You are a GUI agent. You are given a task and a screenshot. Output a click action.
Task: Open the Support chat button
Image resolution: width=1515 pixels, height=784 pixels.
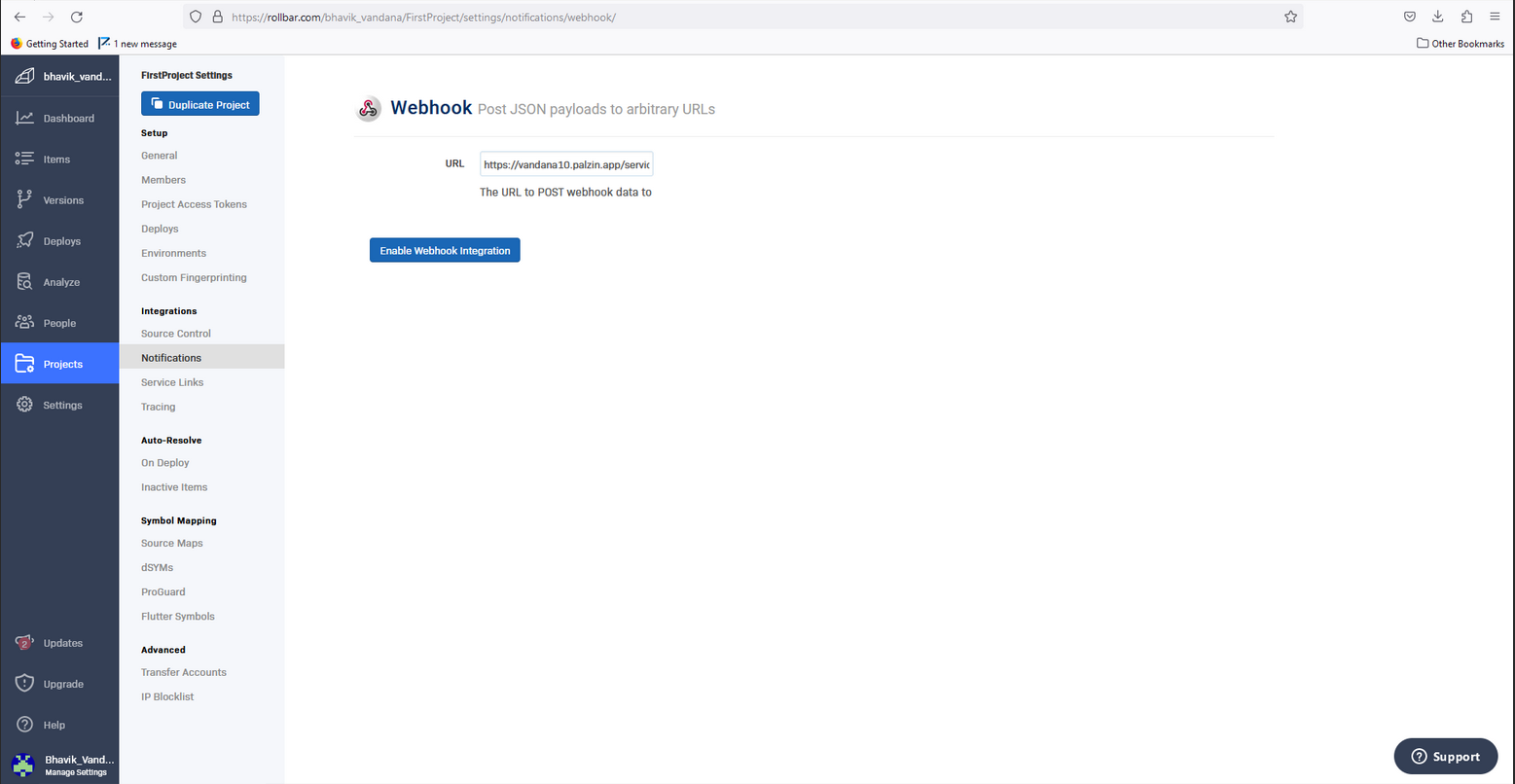[1446, 757]
